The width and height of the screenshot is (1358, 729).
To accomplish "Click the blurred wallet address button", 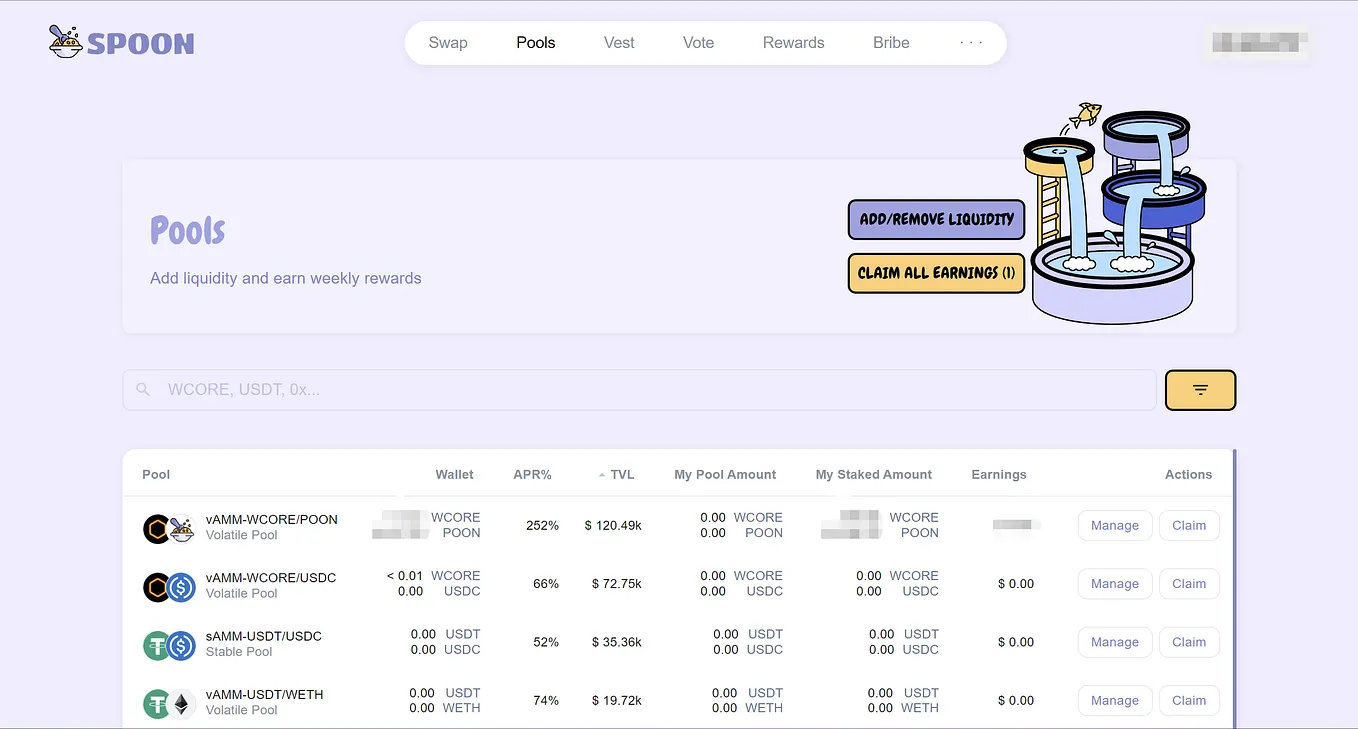I will (x=1259, y=42).
